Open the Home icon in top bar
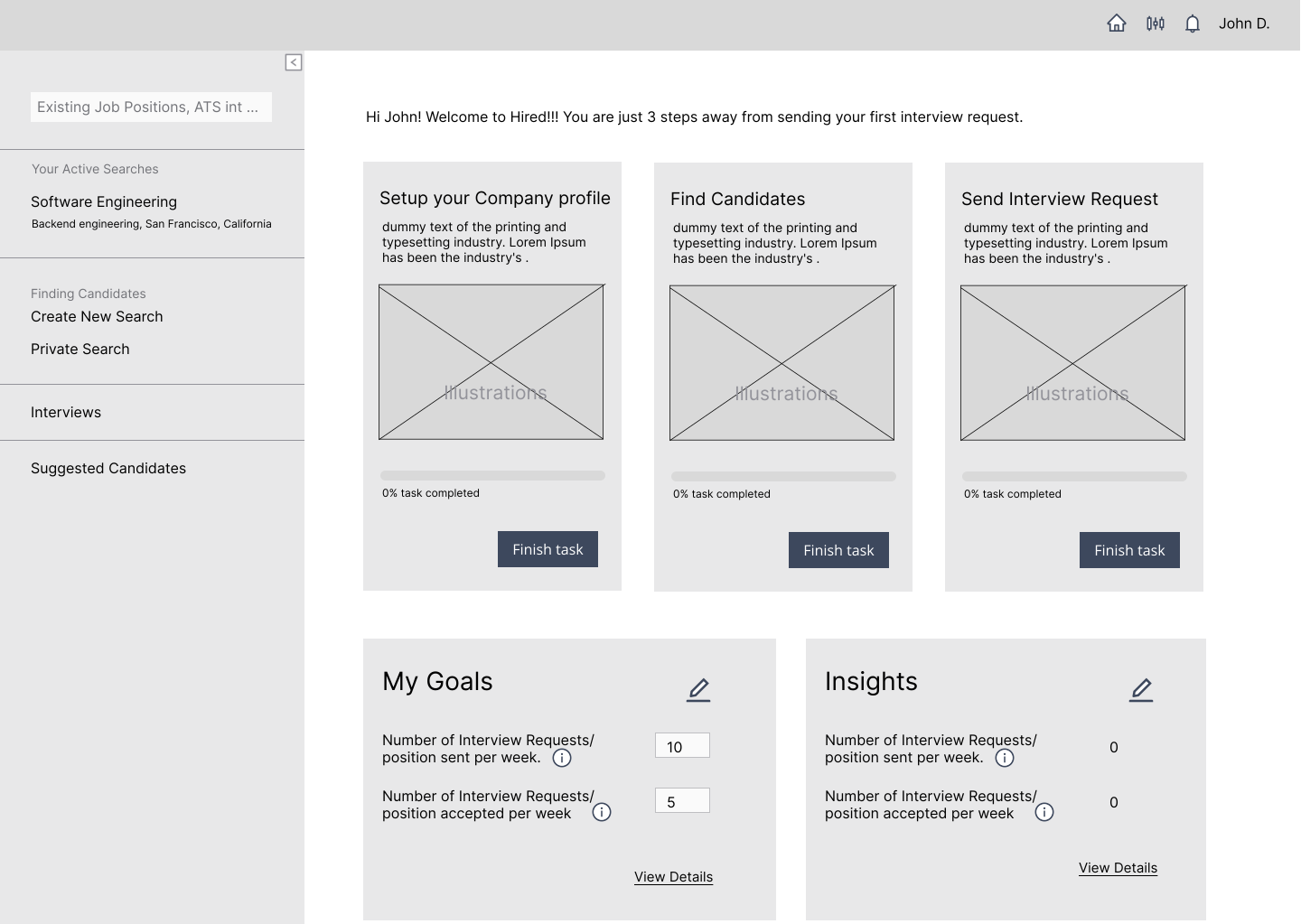The height and width of the screenshot is (924, 1301). click(x=1116, y=23)
